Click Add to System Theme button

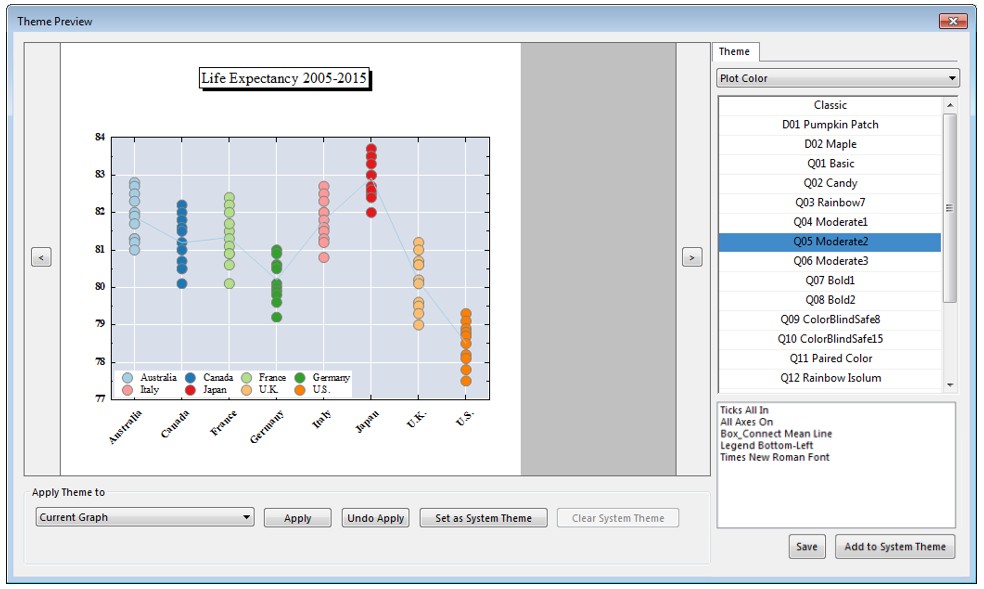pos(894,546)
